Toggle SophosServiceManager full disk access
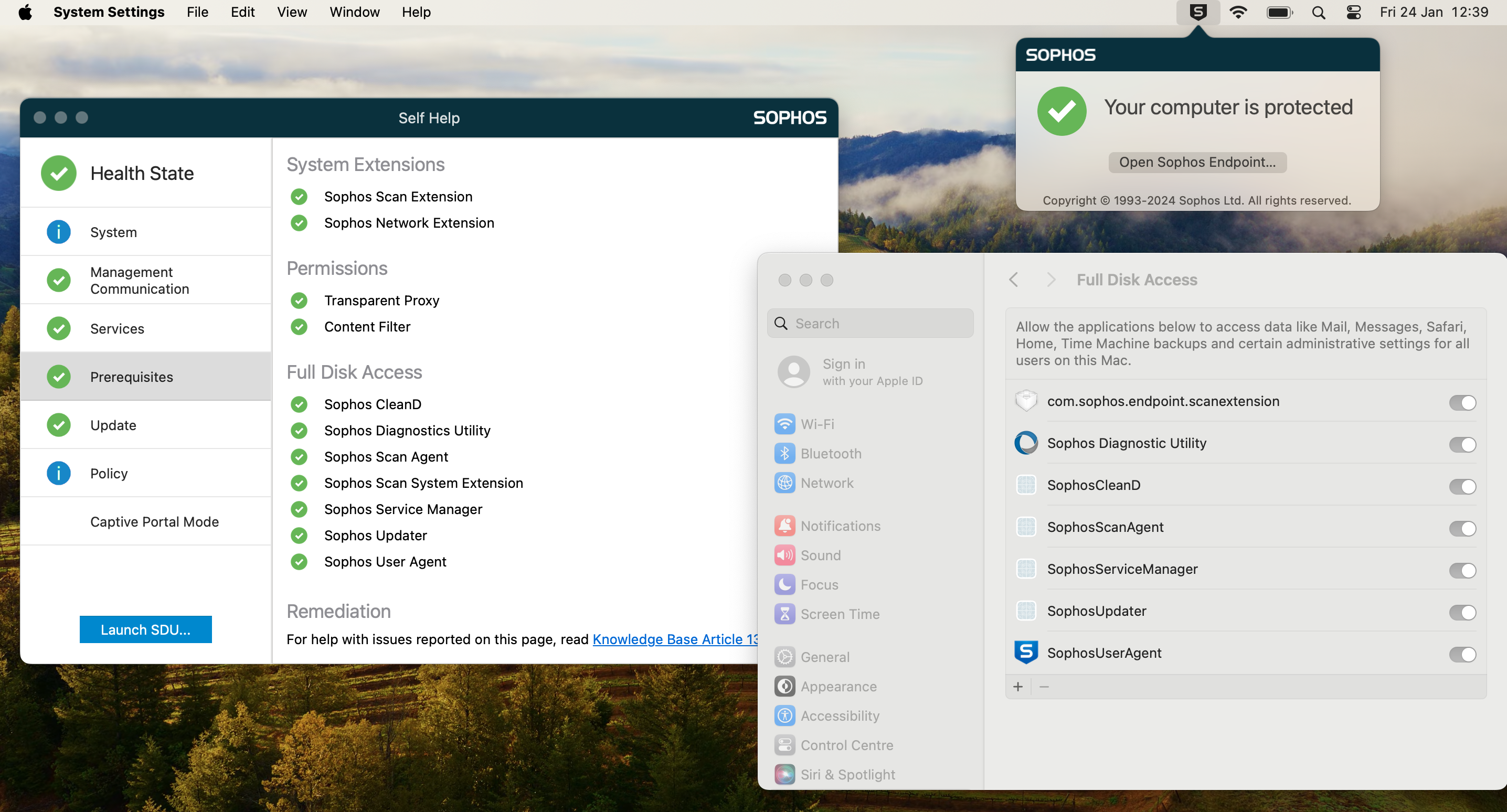This screenshot has height=812, width=1507. (x=1462, y=571)
